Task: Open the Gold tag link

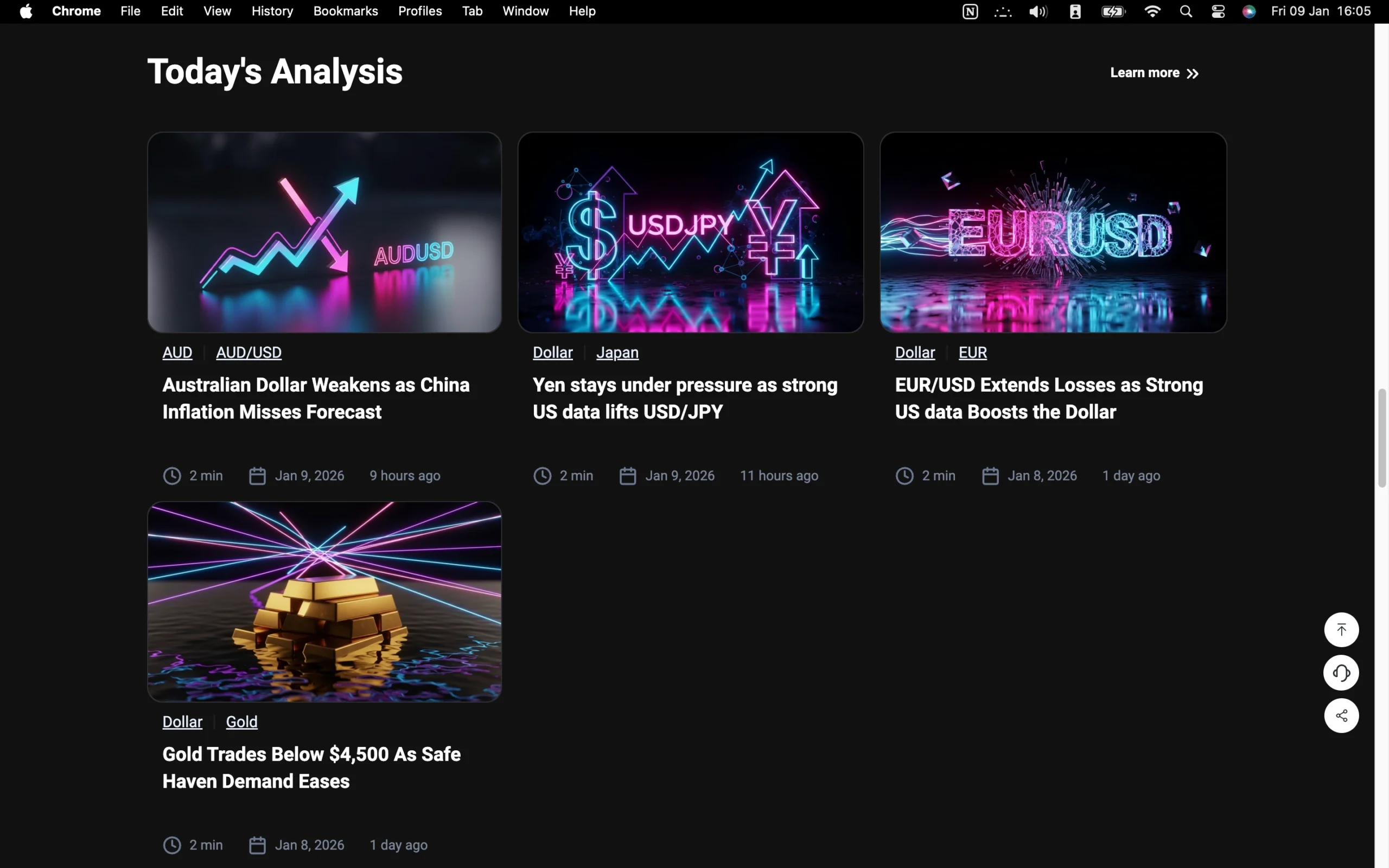Action: pos(241,722)
